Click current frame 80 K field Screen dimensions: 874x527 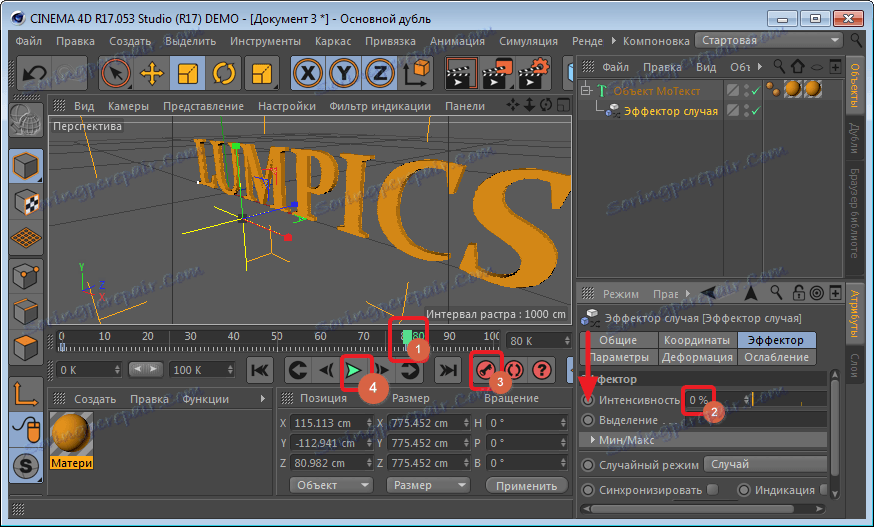pyautogui.click(x=538, y=340)
